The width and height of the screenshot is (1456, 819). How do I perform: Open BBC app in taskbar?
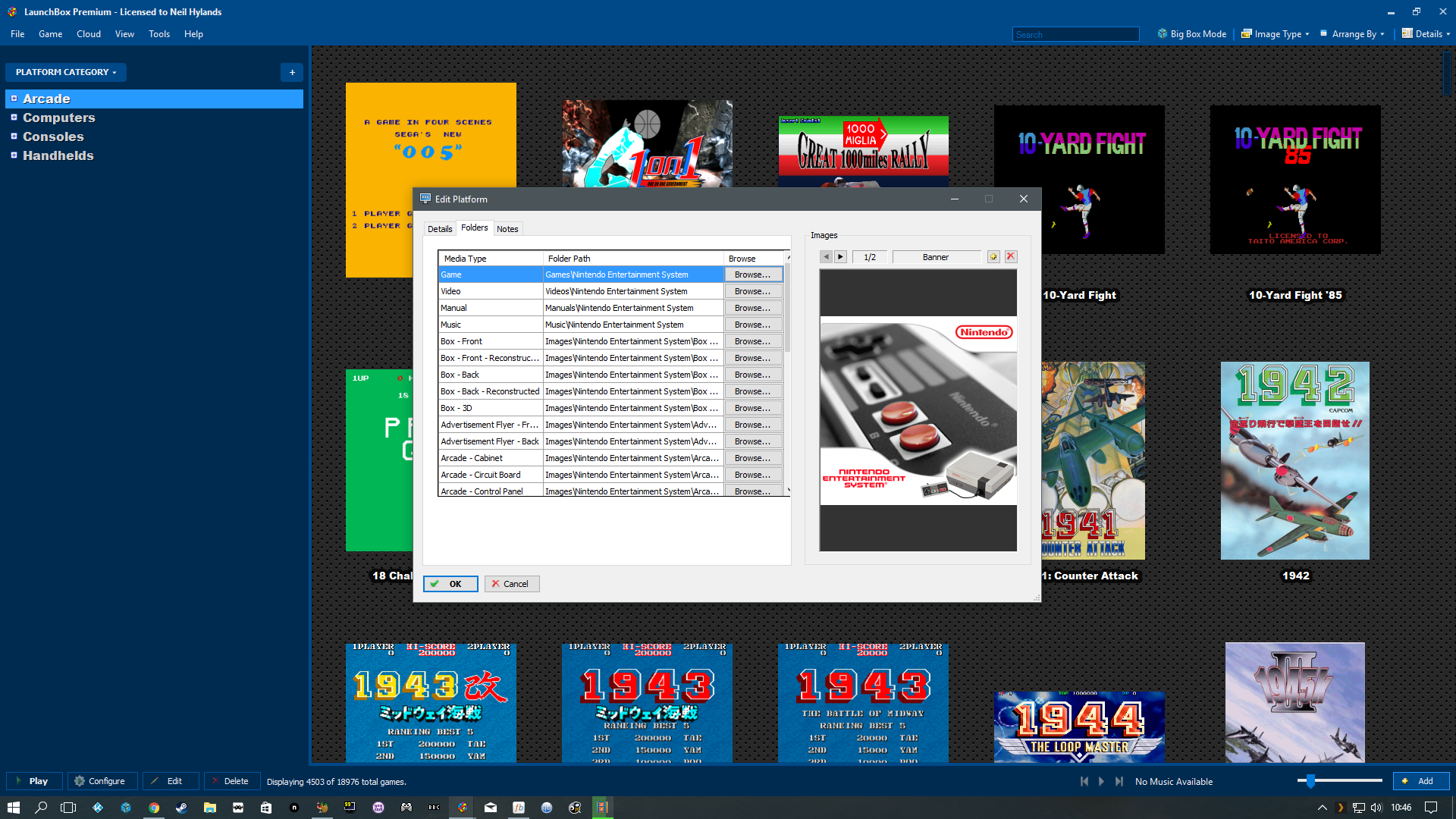coord(435,808)
